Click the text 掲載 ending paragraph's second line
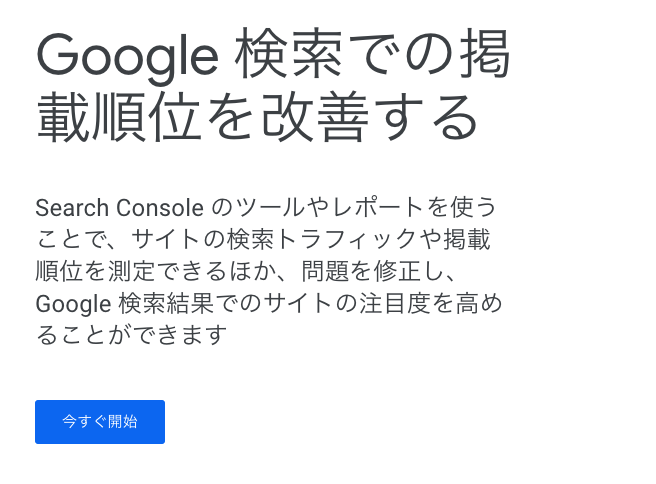The width and height of the screenshot is (656, 484). click(467, 240)
